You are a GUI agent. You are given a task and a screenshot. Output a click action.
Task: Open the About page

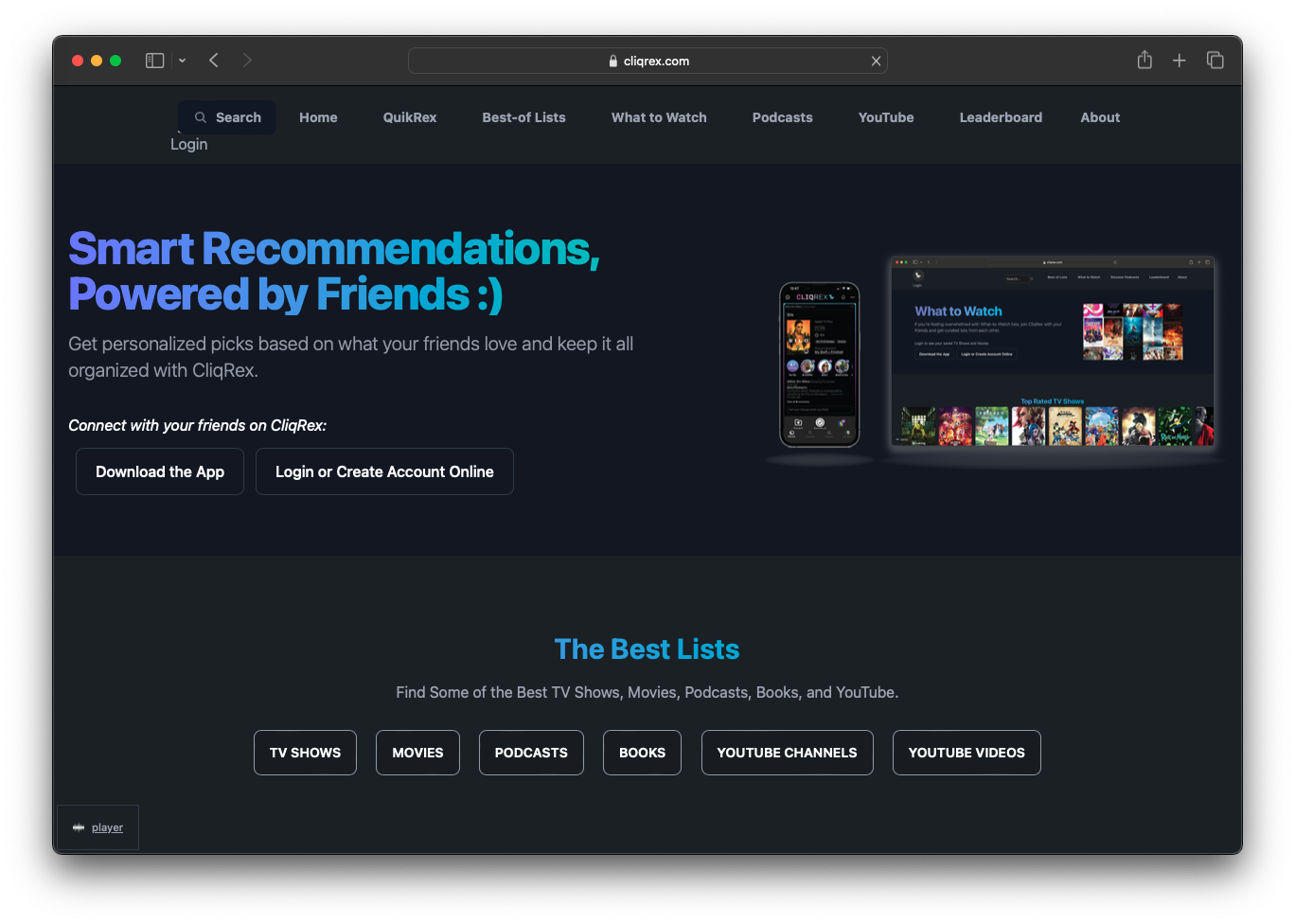click(1100, 117)
